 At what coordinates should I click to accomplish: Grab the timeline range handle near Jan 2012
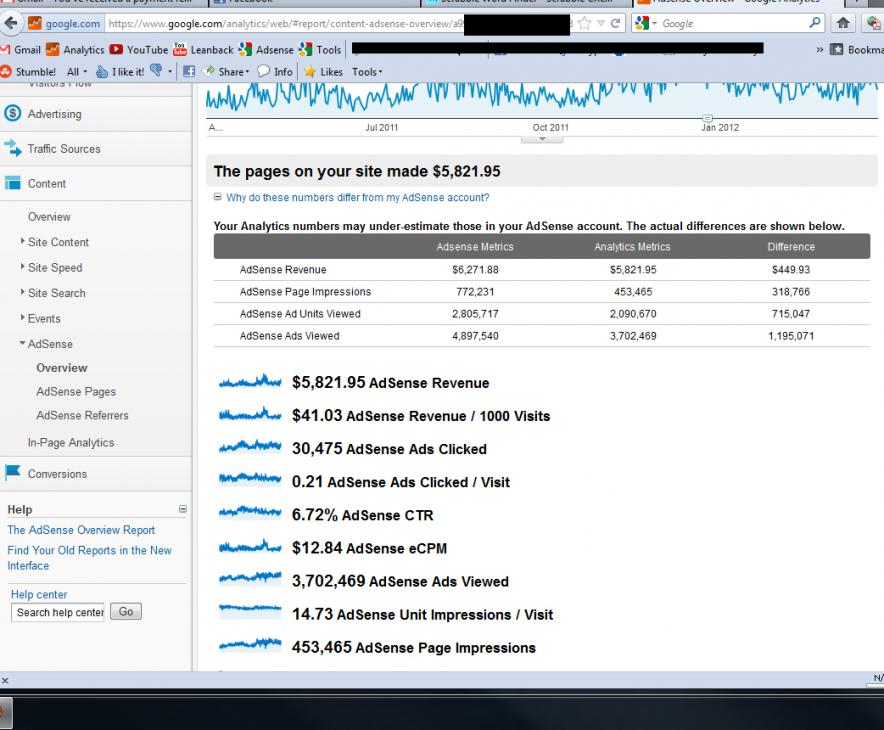point(708,118)
